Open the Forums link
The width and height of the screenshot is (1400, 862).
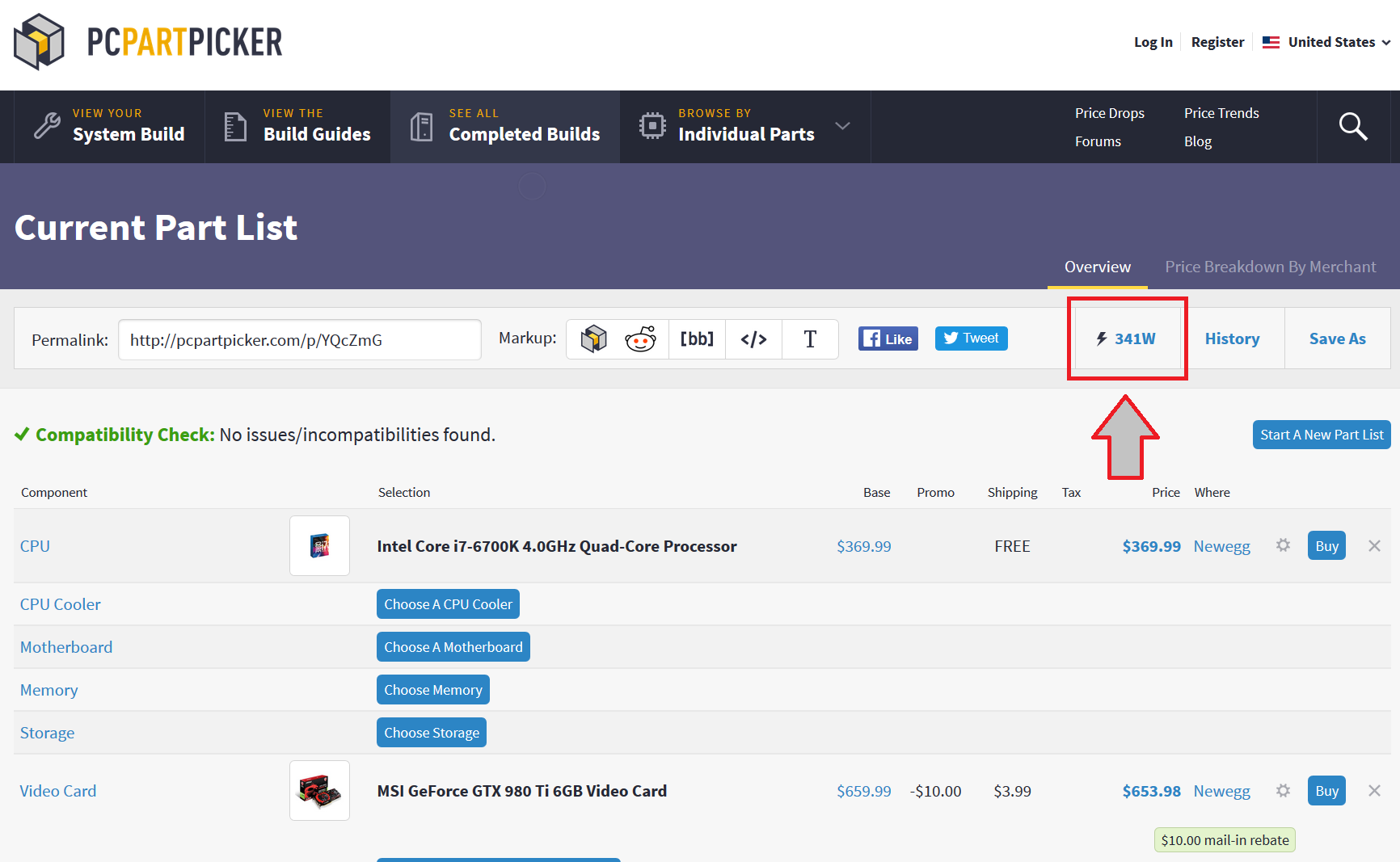1098,141
